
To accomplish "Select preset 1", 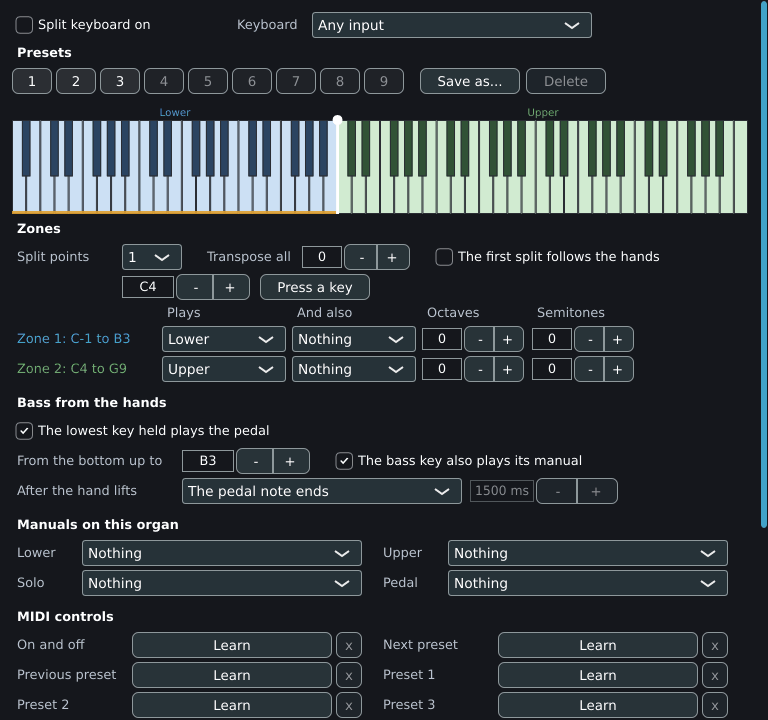I will pyautogui.click(x=32, y=81).
